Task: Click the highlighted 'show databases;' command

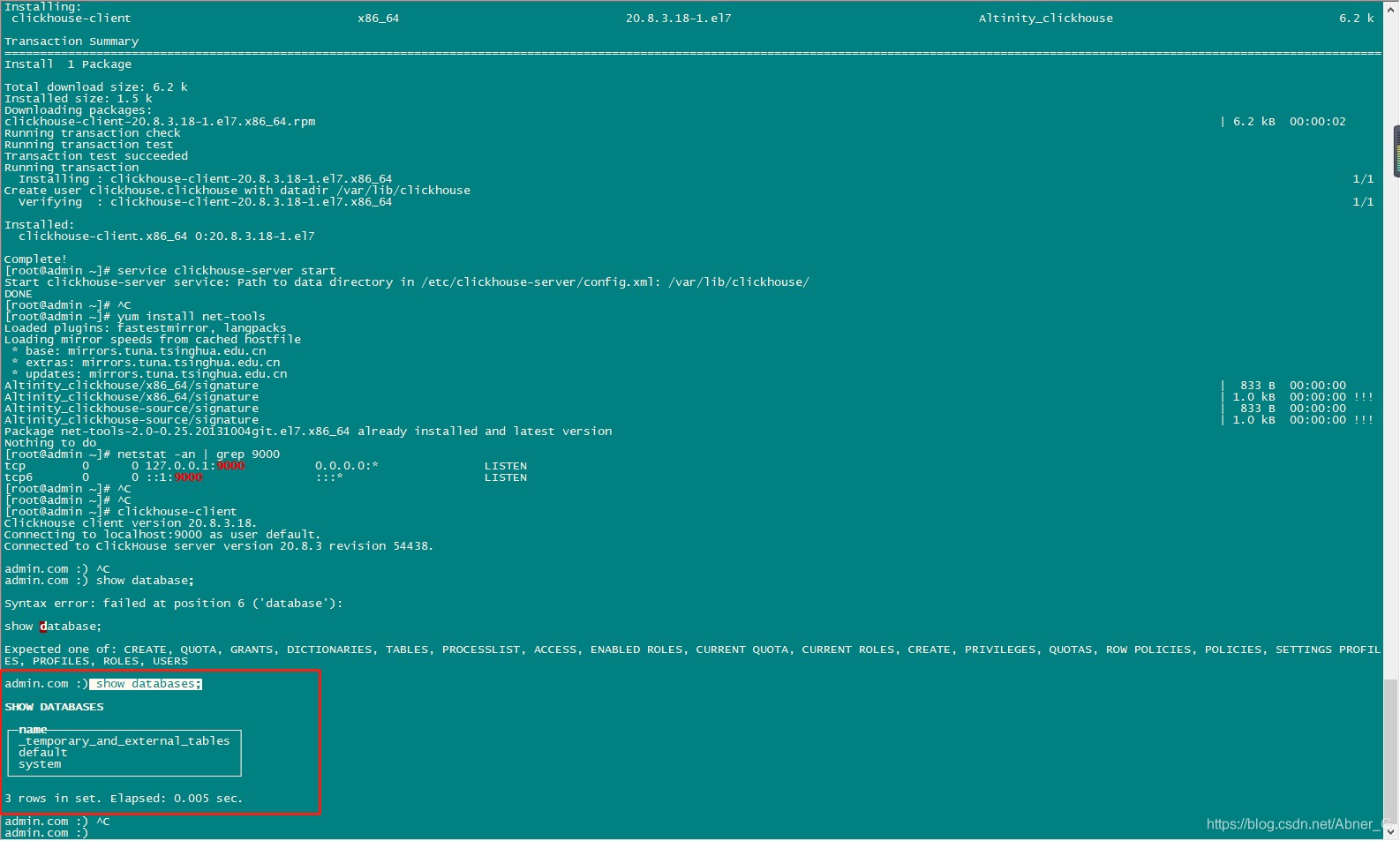Action: pyautogui.click(x=146, y=684)
